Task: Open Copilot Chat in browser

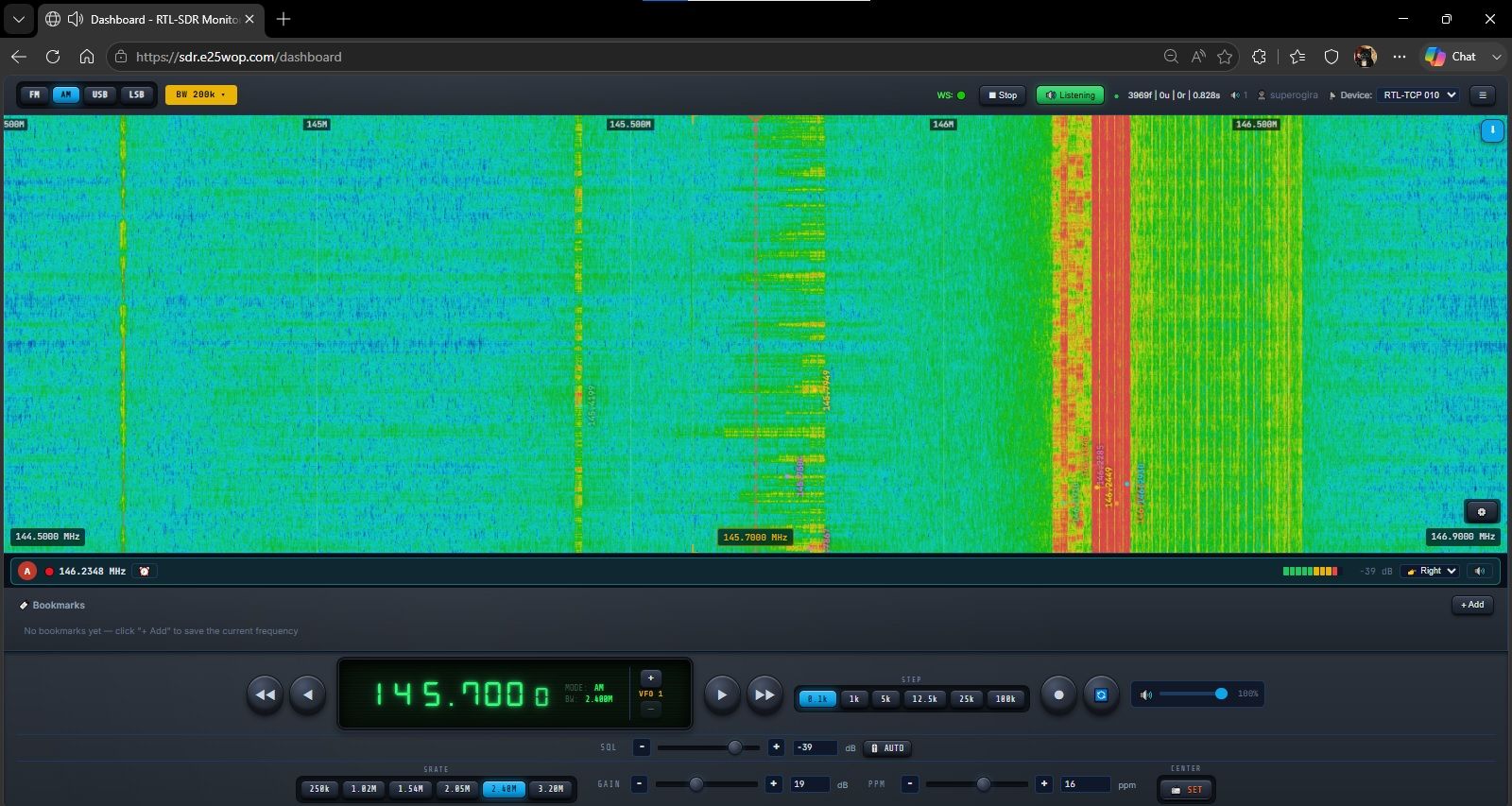Action: (x=1451, y=57)
